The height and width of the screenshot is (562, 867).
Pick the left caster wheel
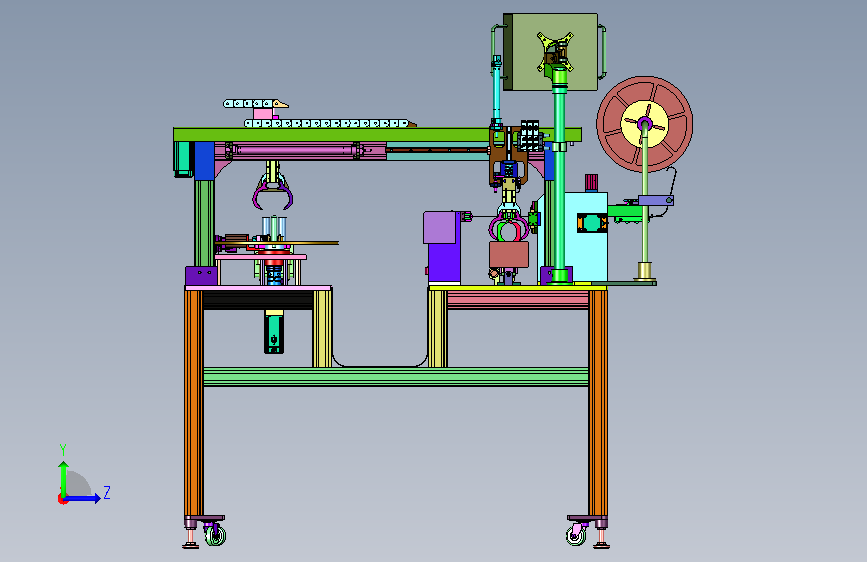(x=216, y=535)
